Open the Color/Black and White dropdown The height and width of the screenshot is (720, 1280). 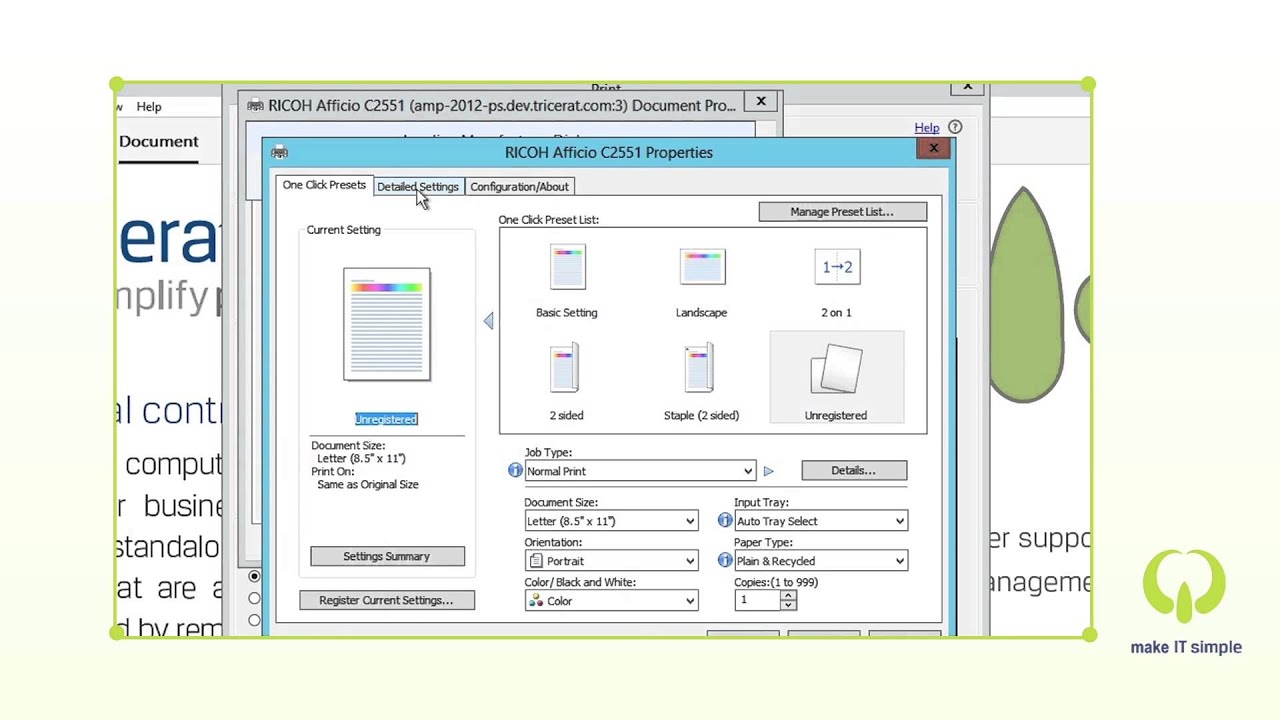pyautogui.click(x=611, y=601)
